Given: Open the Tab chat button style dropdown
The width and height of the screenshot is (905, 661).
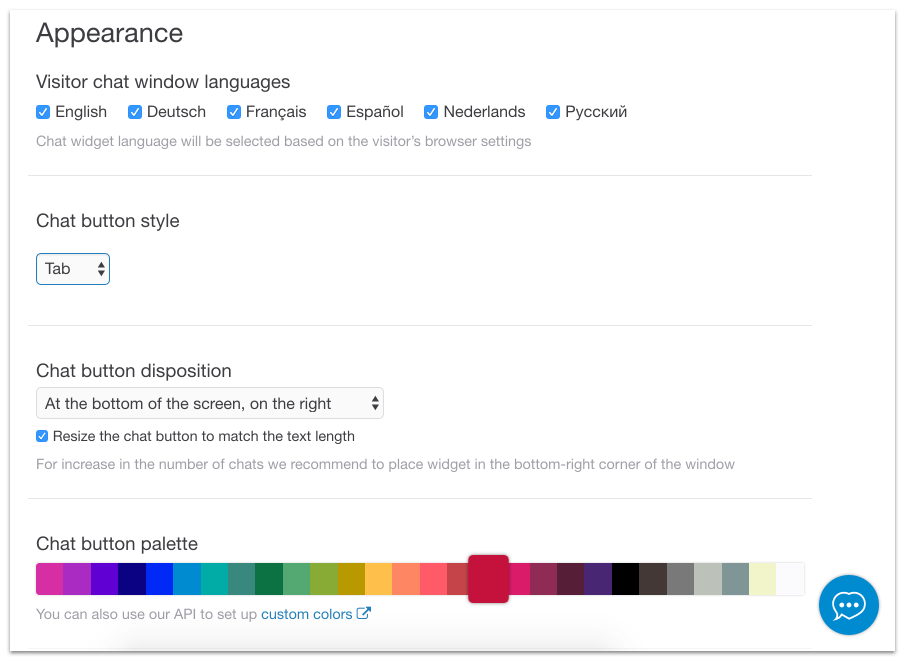Looking at the screenshot, I should point(73,269).
